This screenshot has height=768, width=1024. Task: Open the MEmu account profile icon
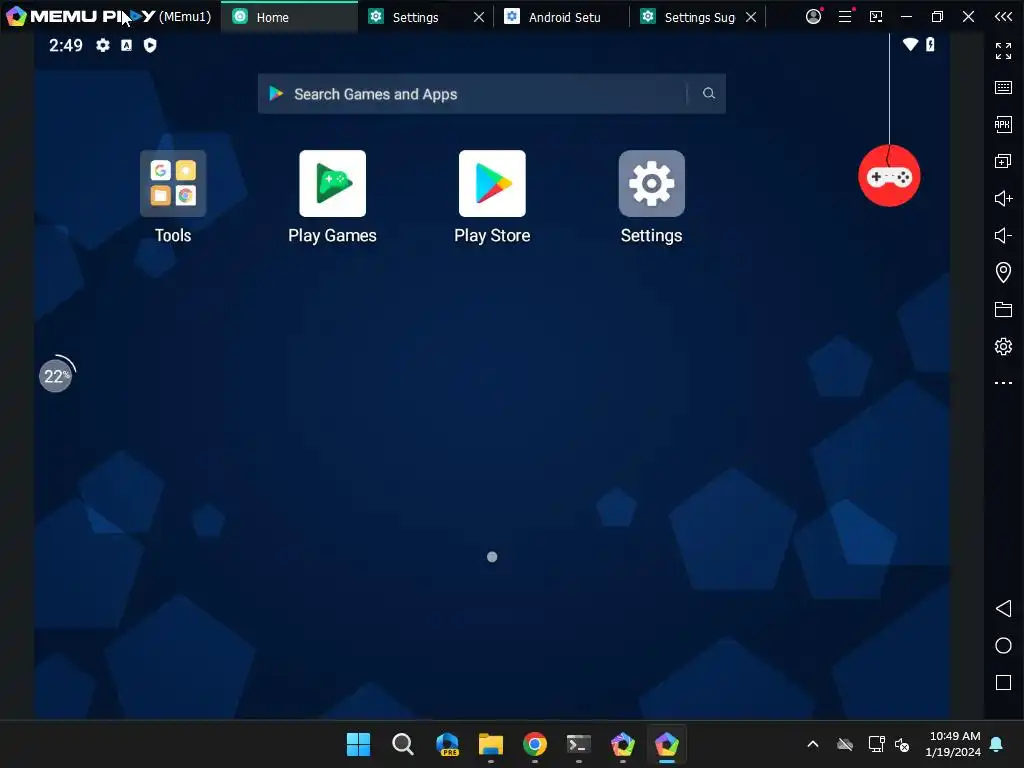814,16
